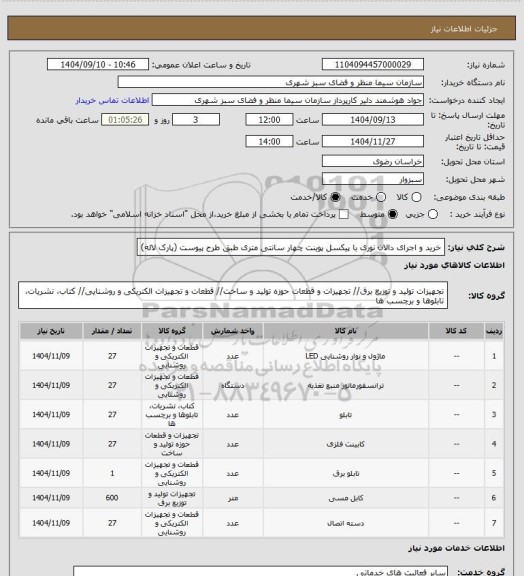Tick the اسناد خزانه اسلامی payment checkbox

click(x=344, y=214)
